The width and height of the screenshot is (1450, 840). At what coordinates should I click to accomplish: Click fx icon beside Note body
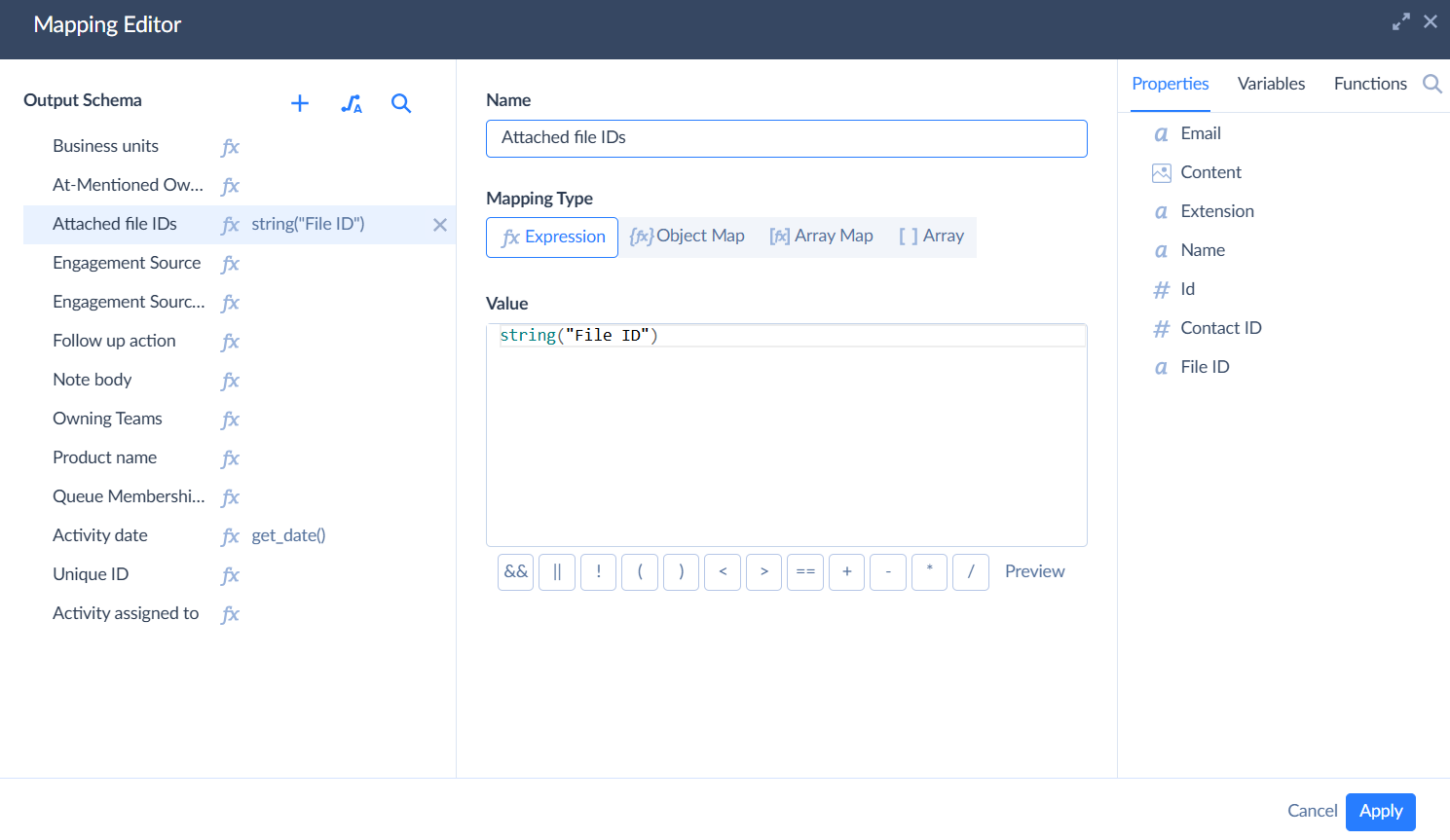click(230, 381)
